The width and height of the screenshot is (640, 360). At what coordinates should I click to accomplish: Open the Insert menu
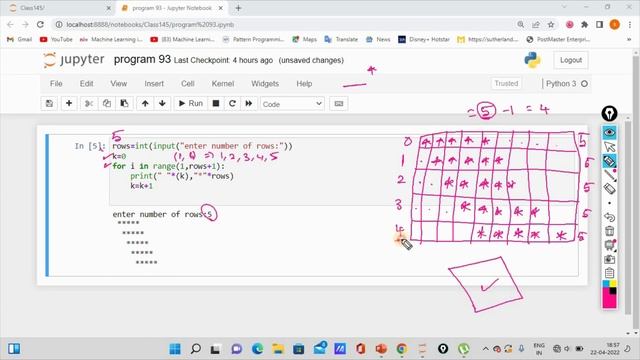tap(154, 84)
